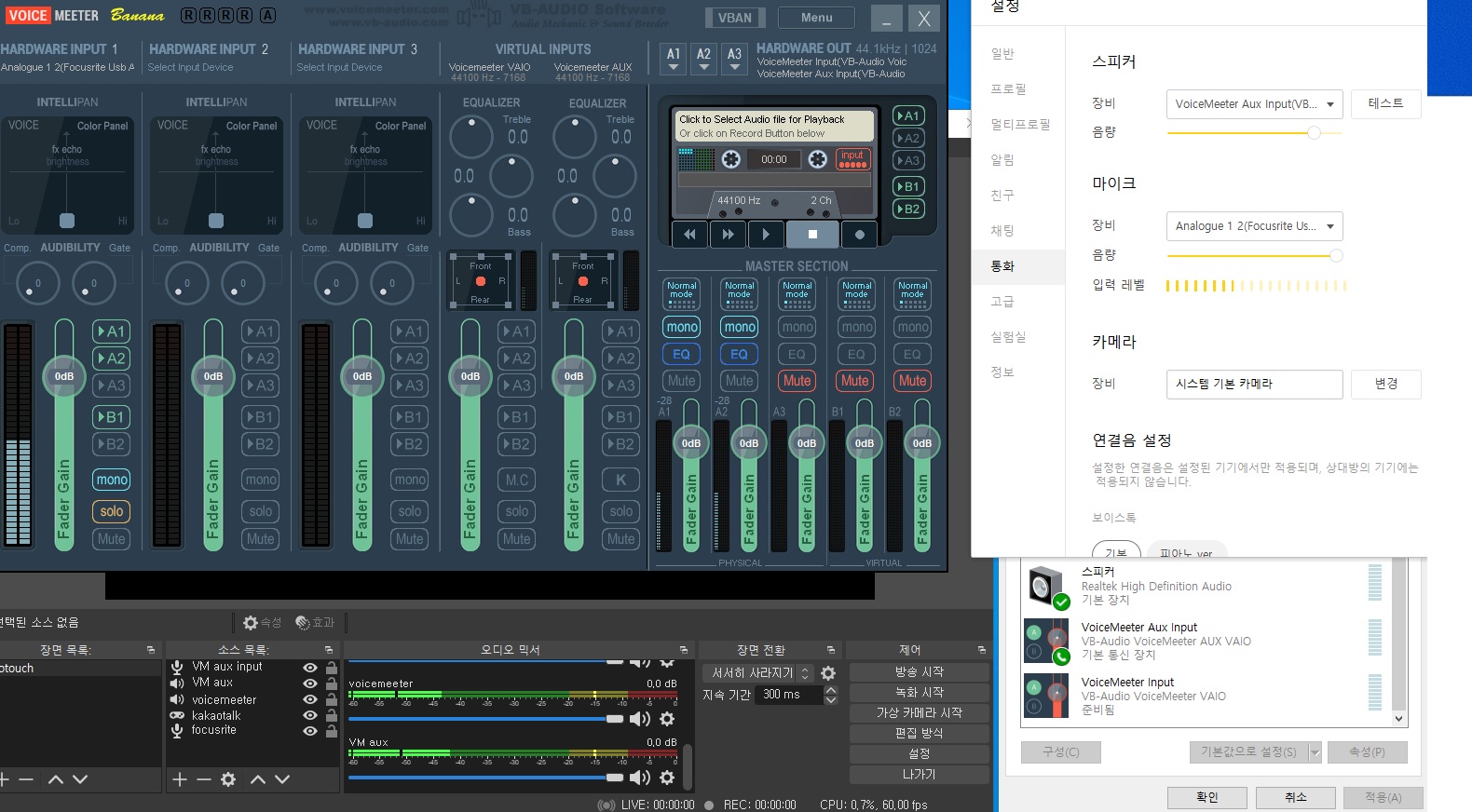Click the cassette recorder red input button
This screenshot has height=812, width=1472.
(852, 159)
